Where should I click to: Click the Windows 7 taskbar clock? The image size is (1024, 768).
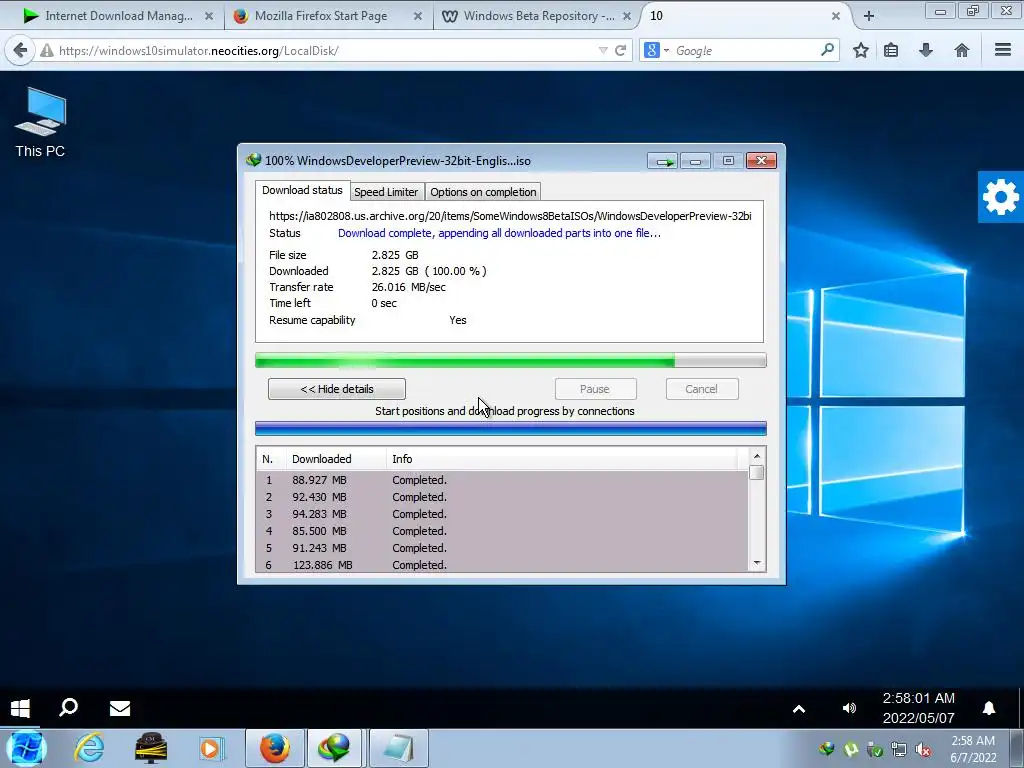973,749
